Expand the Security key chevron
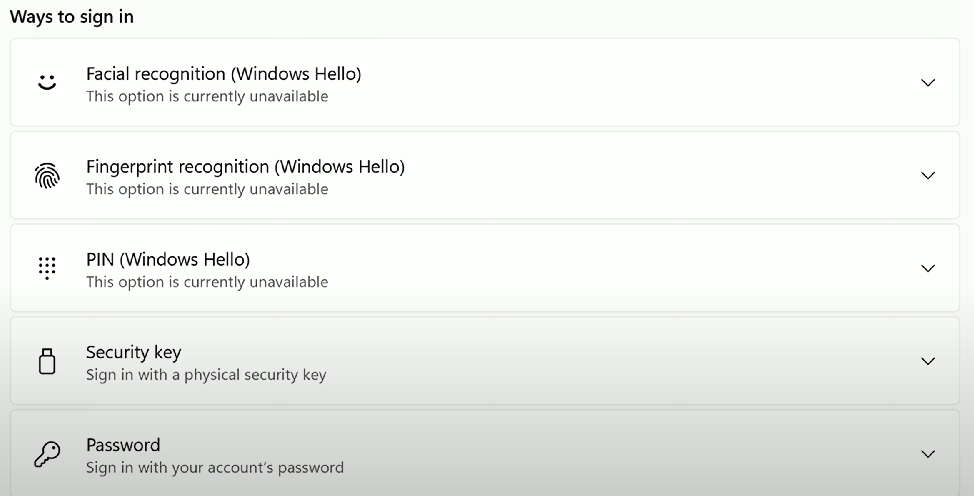Viewport: 974px width, 496px height. coord(927,361)
